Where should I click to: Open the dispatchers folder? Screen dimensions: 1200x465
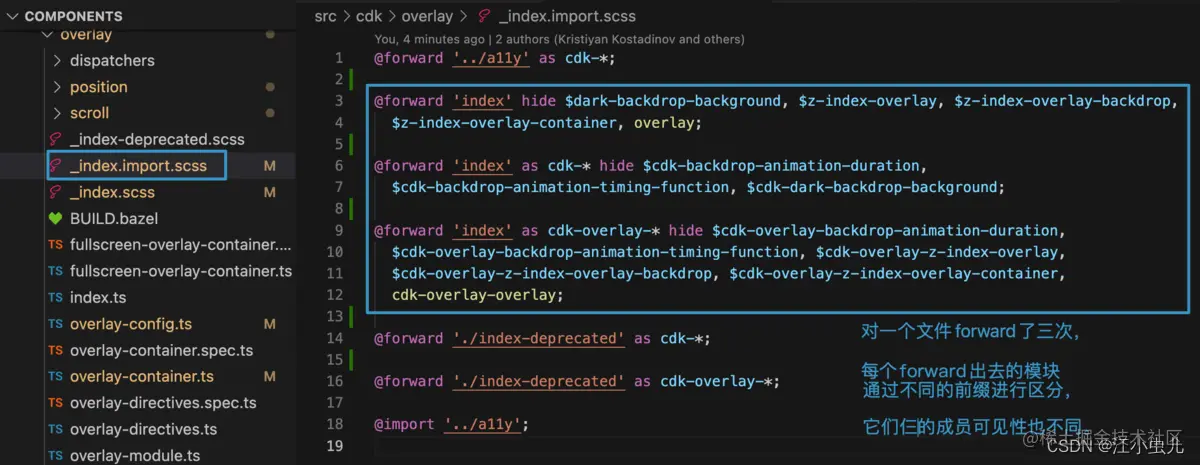[112, 60]
